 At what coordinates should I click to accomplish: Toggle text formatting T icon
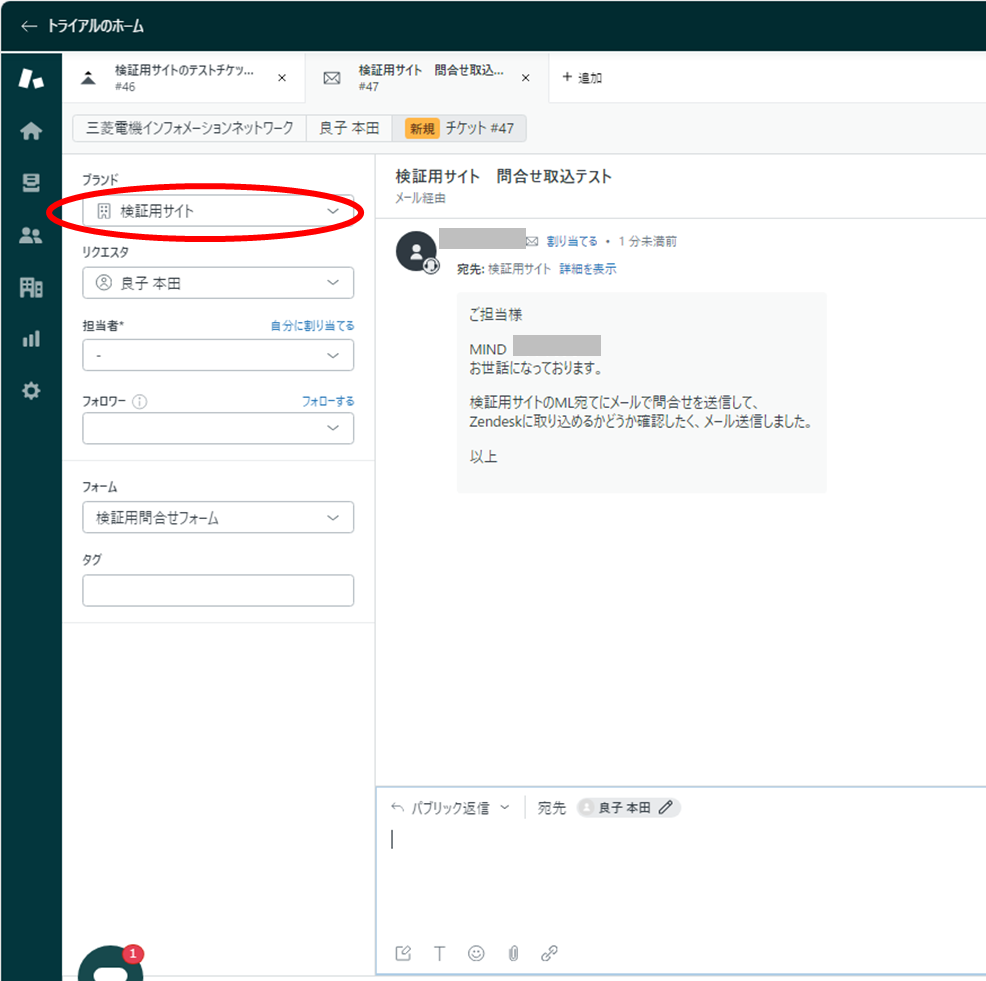(439, 953)
